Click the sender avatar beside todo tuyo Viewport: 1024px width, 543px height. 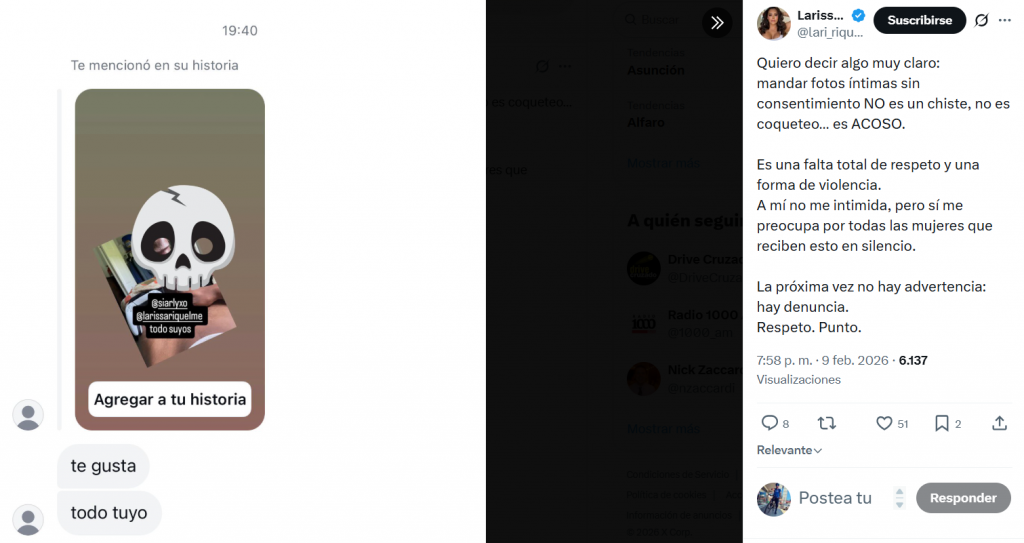pos(28,520)
